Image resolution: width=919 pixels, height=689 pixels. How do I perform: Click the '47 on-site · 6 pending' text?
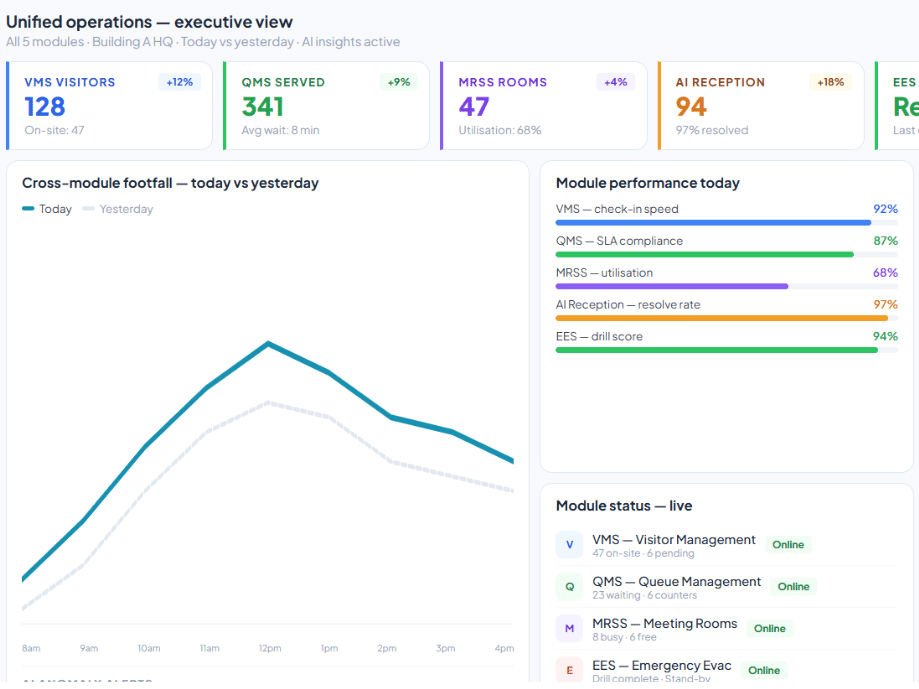[x=643, y=553]
